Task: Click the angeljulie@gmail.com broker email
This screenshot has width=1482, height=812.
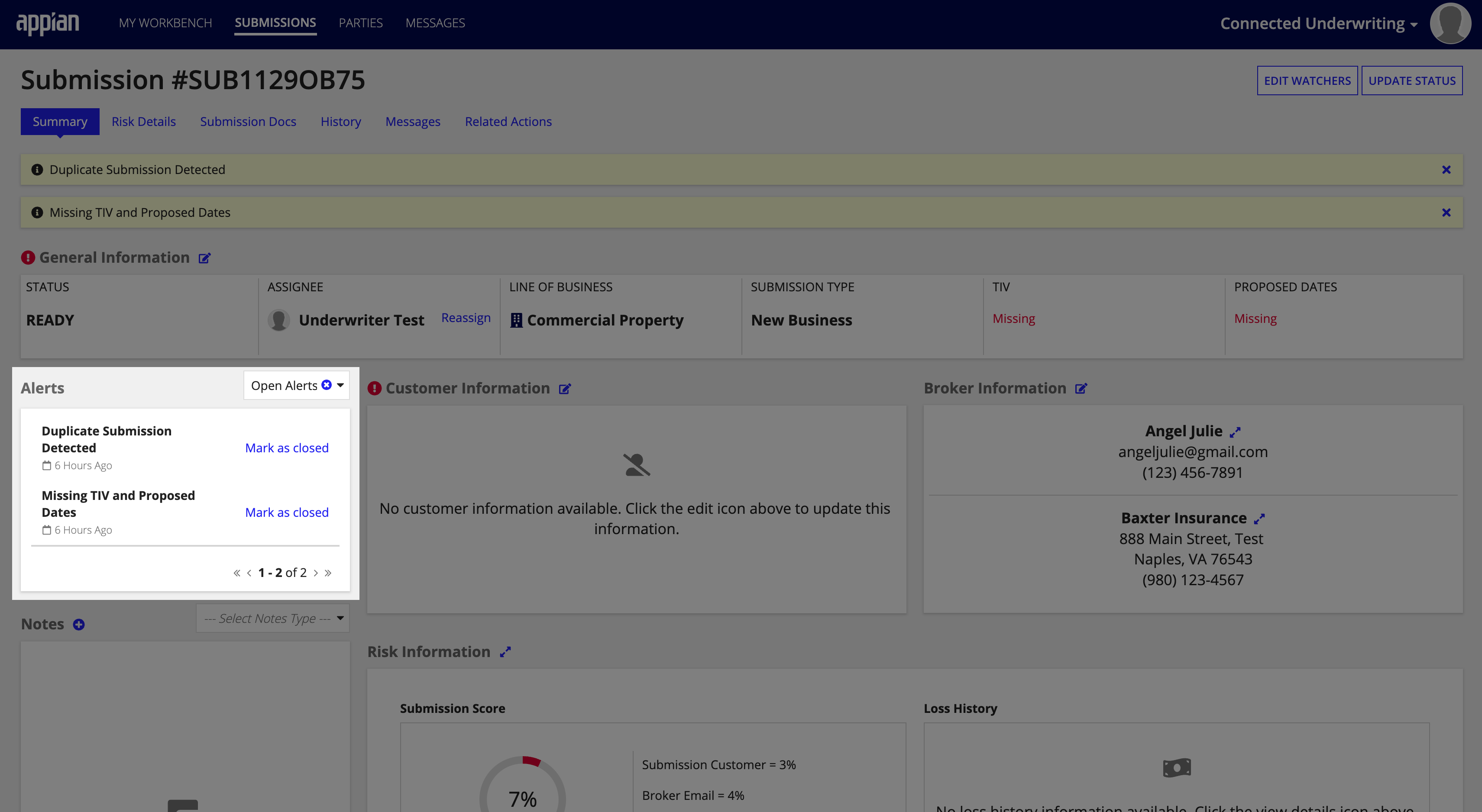Action: (x=1193, y=452)
